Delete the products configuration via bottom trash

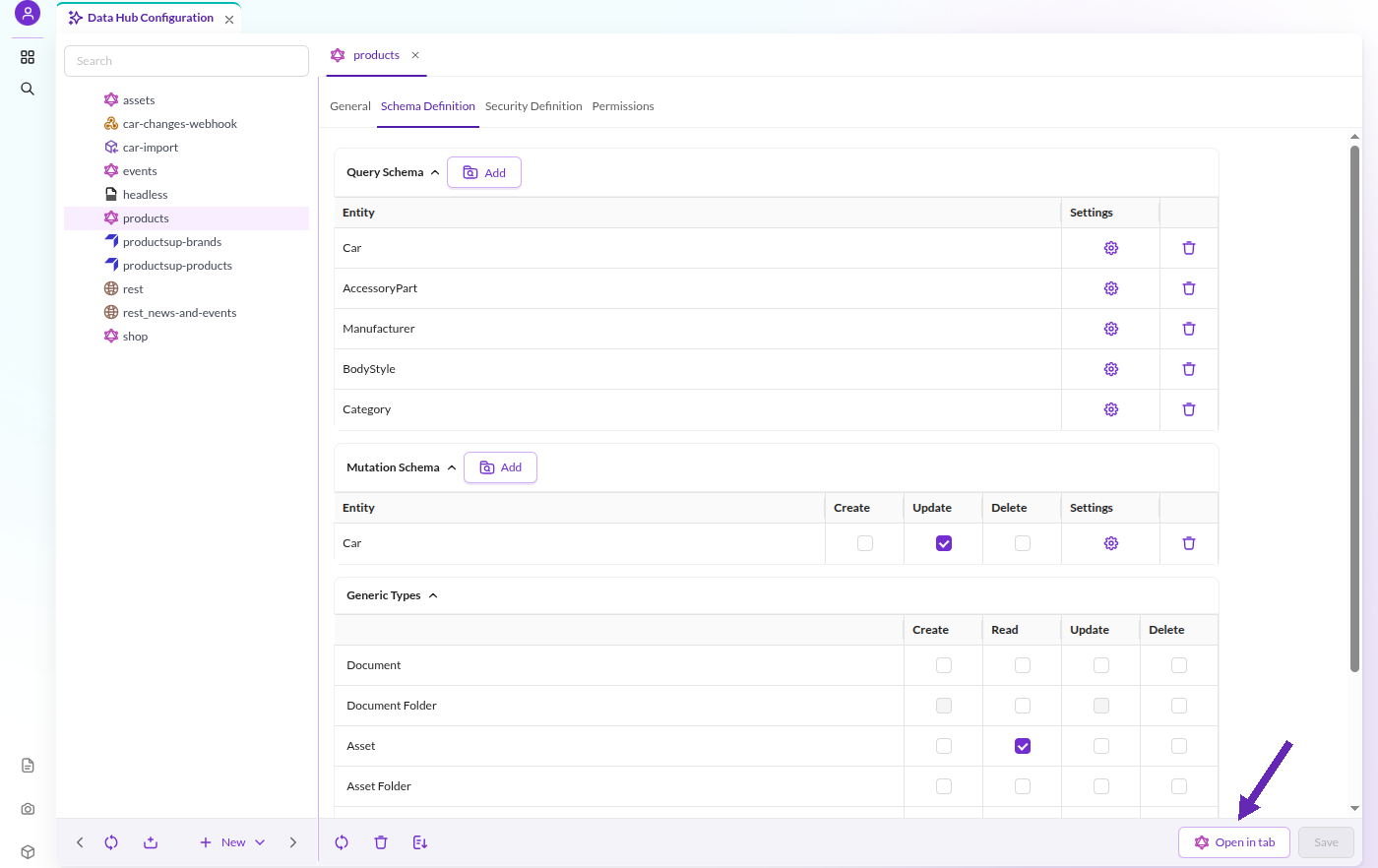381,842
